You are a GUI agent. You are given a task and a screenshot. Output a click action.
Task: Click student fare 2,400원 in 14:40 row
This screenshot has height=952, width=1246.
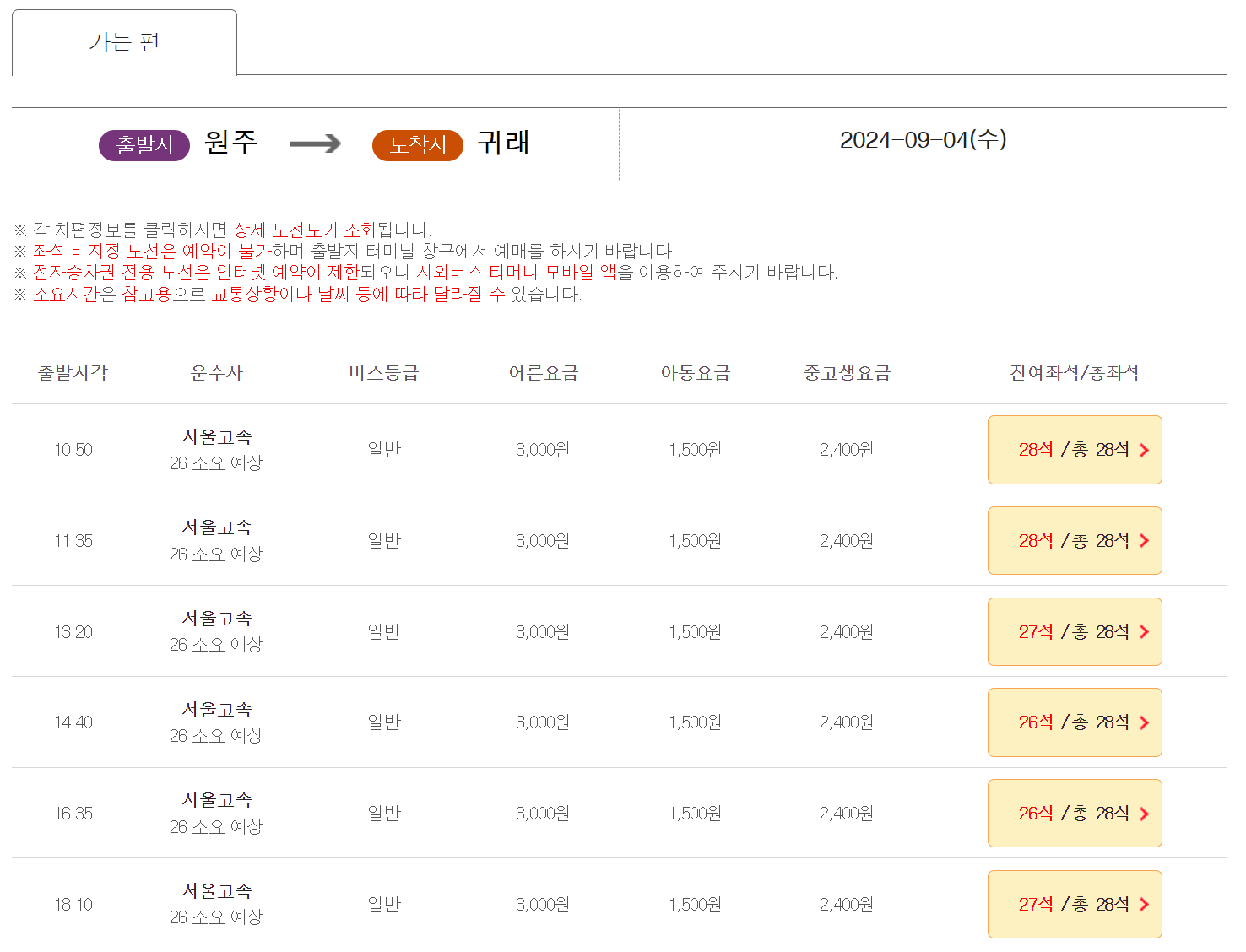coord(847,722)
